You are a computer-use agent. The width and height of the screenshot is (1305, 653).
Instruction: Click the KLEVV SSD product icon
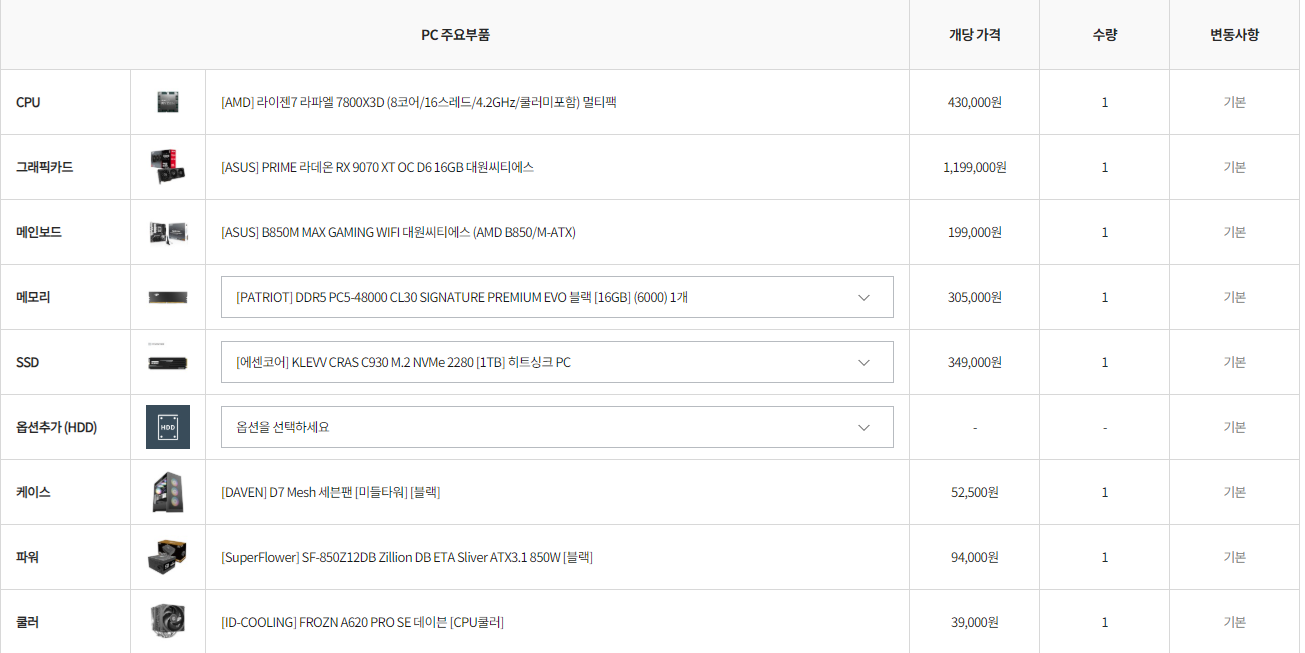[167, 361]
